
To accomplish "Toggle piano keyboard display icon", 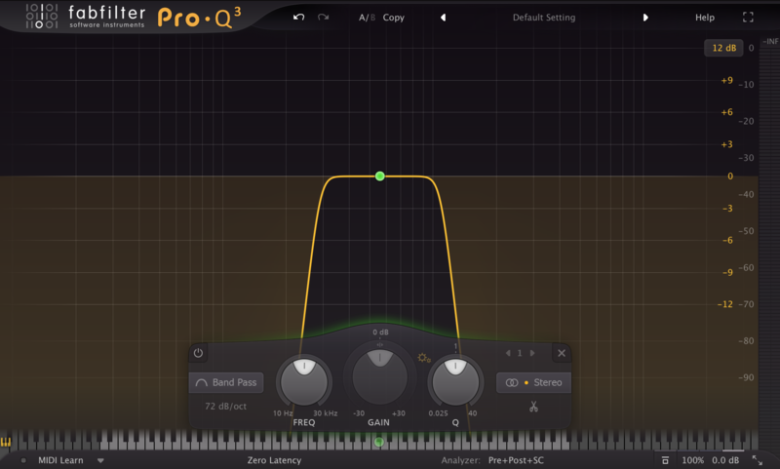I will (x=6, y=442).
